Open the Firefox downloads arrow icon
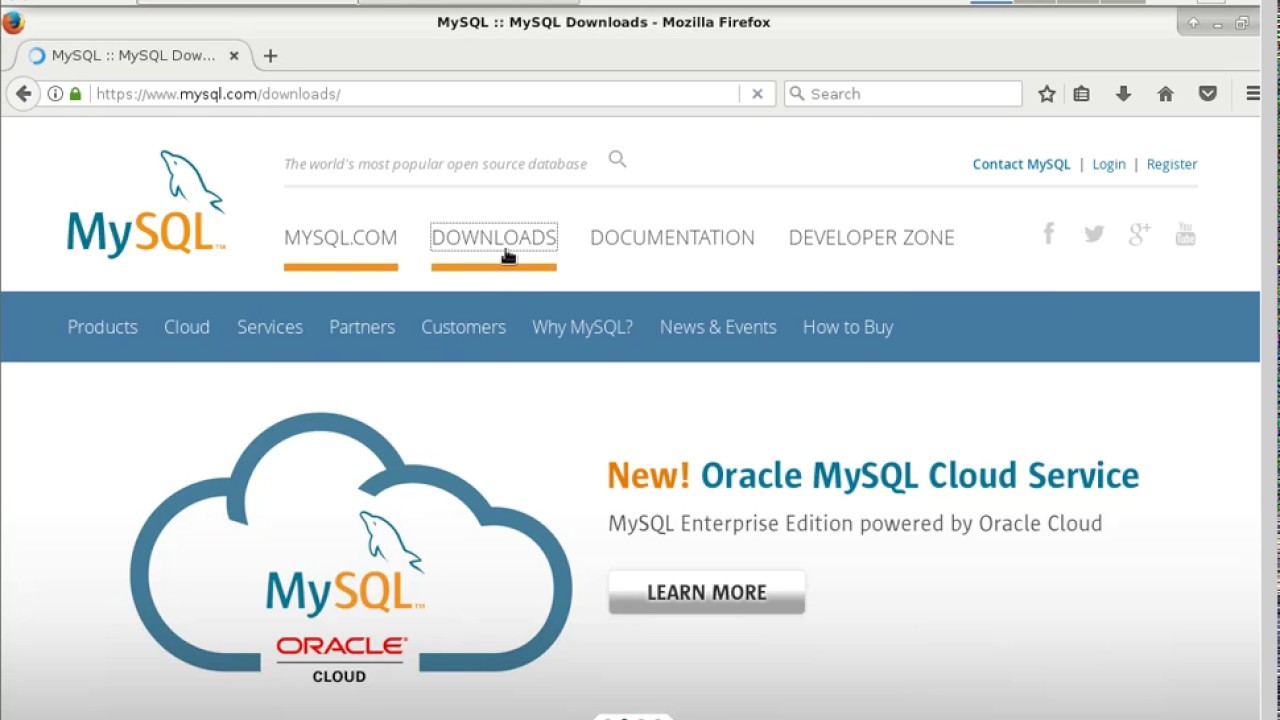The width and height of the screenshot is (1280, 720). point(1123,94)
